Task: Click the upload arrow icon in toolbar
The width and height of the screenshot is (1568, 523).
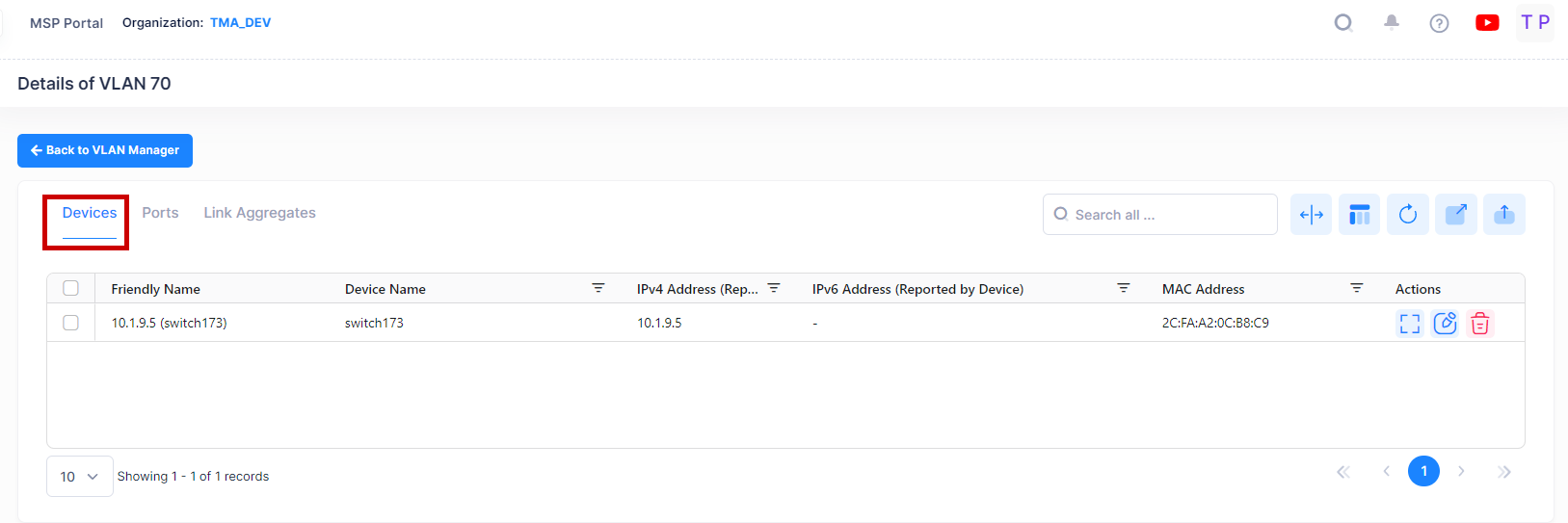Action: [x=1503, y=215]
